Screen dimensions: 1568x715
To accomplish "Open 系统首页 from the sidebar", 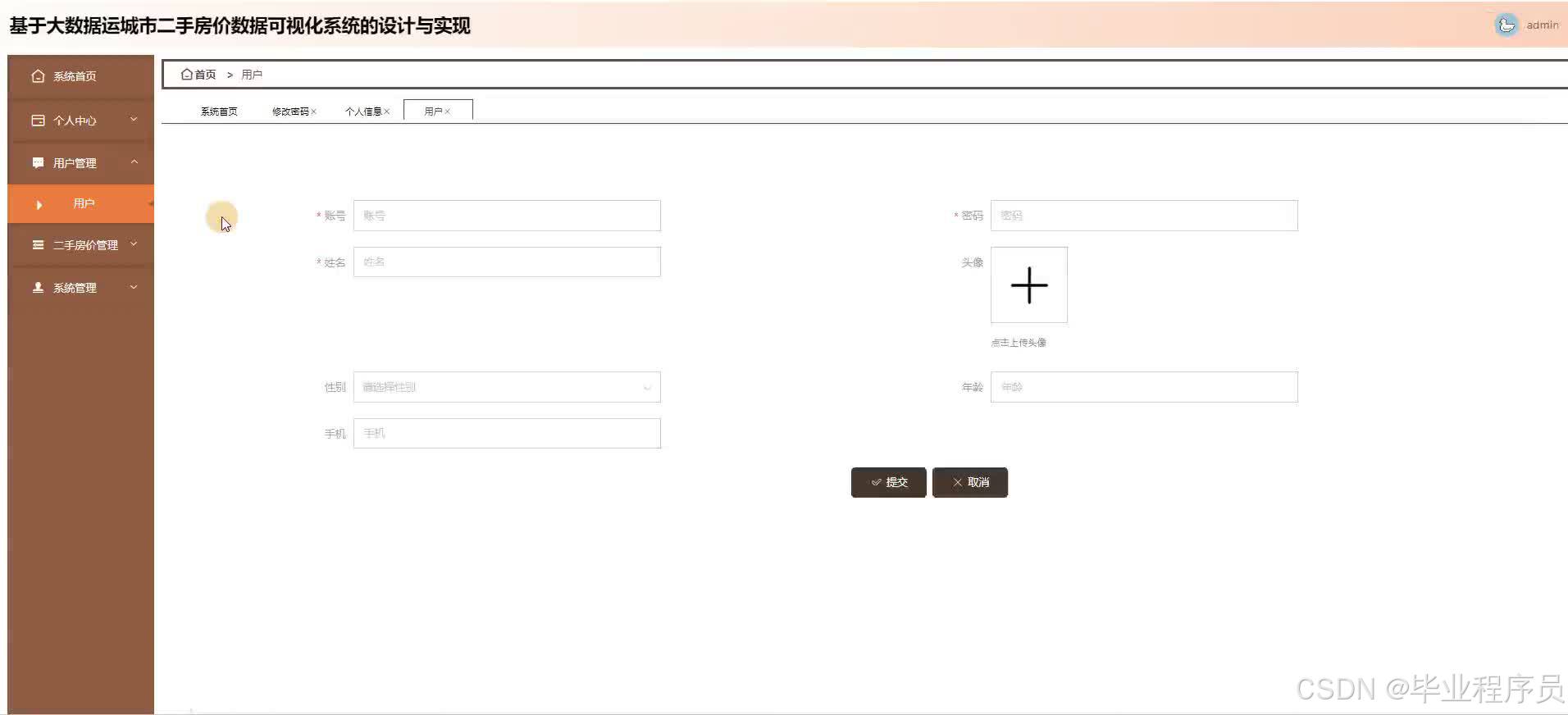I will (x=80, y=76).
